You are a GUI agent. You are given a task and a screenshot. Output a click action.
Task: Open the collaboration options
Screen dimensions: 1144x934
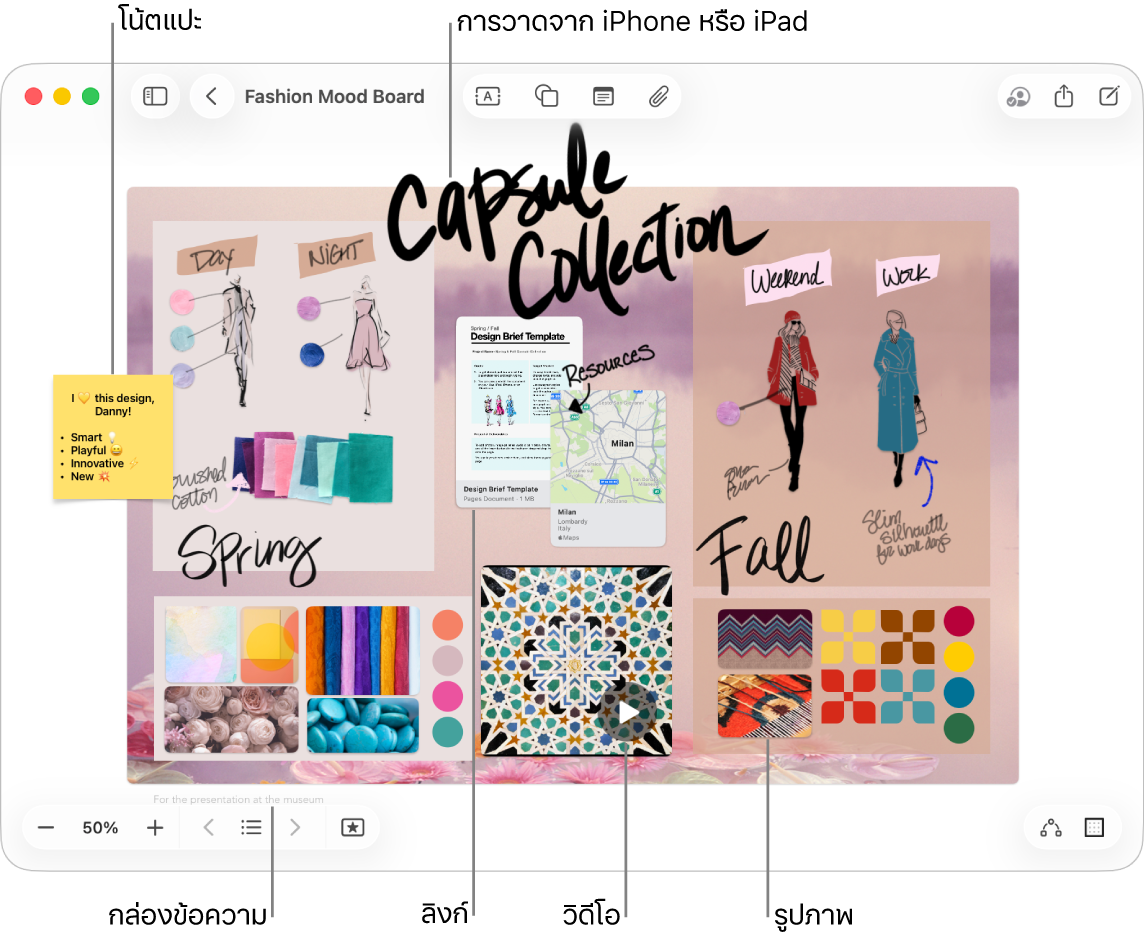pos(1019,96)
